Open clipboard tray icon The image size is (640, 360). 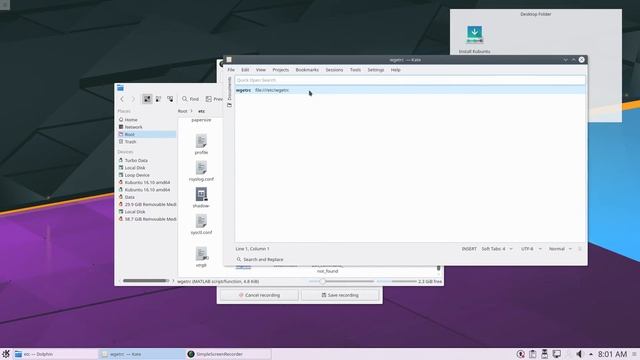[533, 354]
